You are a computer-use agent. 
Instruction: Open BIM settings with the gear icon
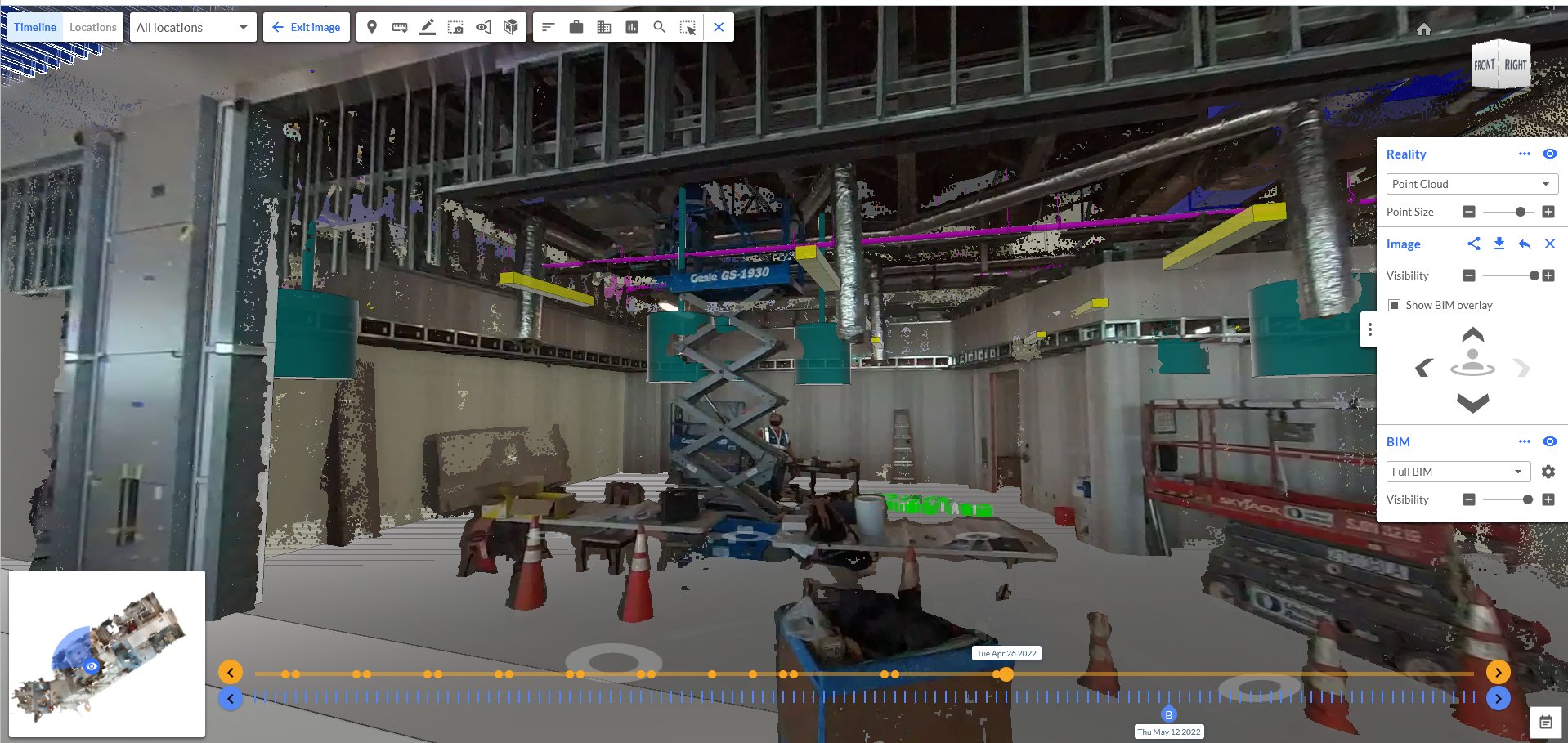pyautogui.click(x=1548, y=472)
